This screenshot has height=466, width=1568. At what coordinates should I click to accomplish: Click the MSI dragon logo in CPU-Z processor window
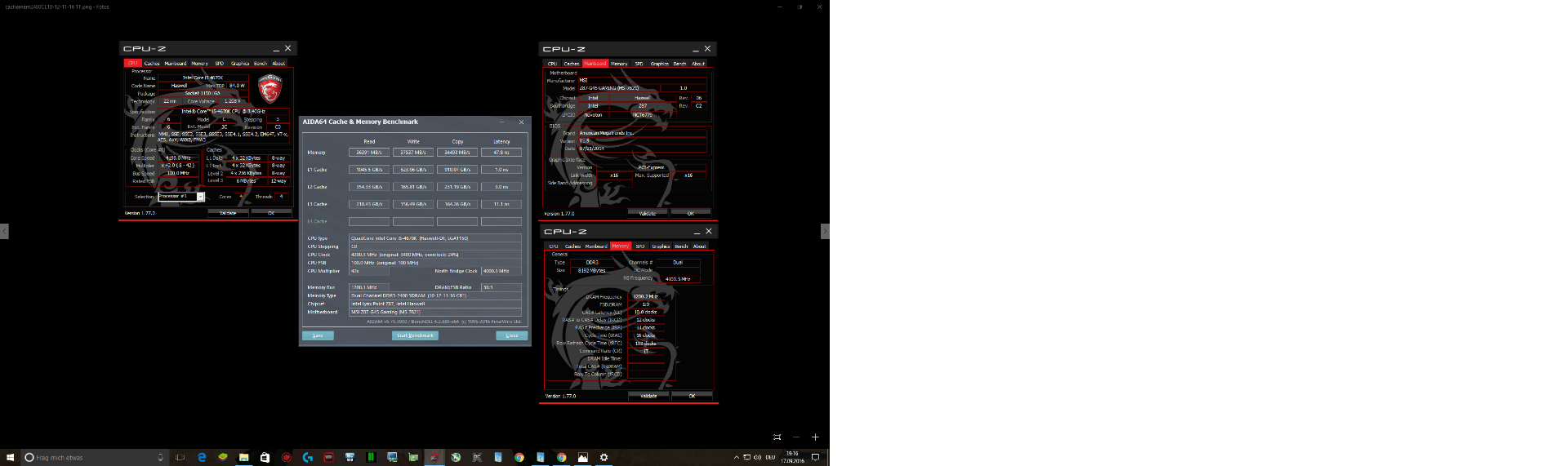coord(269,88)
